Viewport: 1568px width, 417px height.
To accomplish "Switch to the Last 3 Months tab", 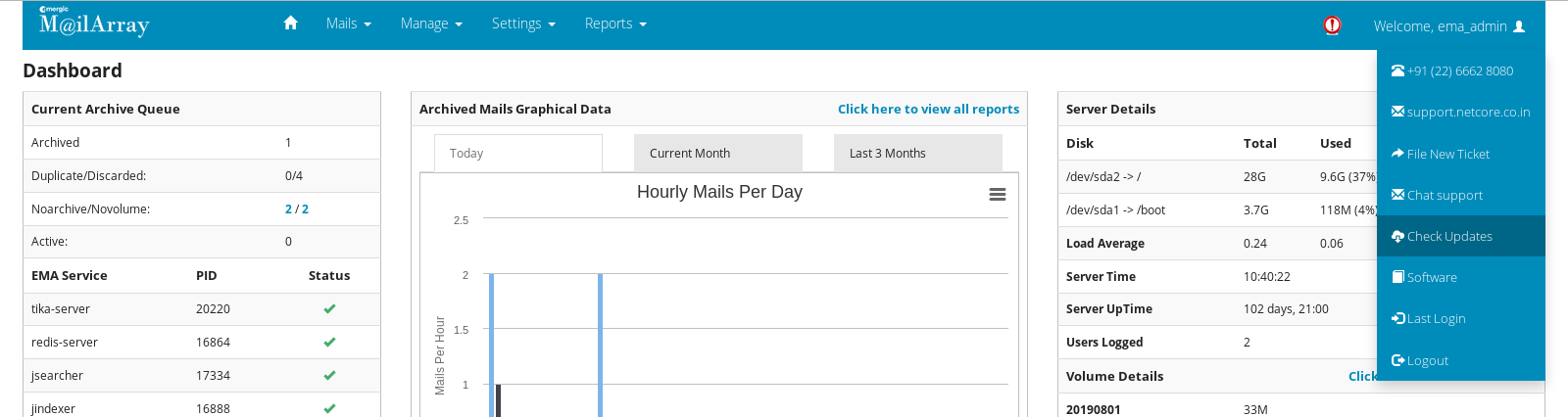I will pos(918,153).
